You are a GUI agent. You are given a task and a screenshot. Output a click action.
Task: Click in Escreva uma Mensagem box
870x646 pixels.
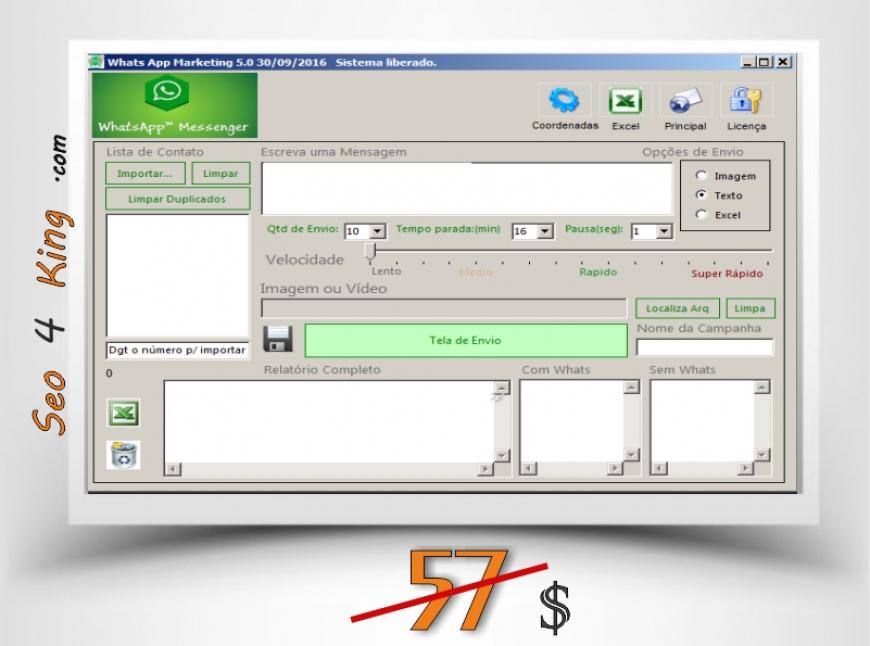pyautogui.click(x=467, y=189)
